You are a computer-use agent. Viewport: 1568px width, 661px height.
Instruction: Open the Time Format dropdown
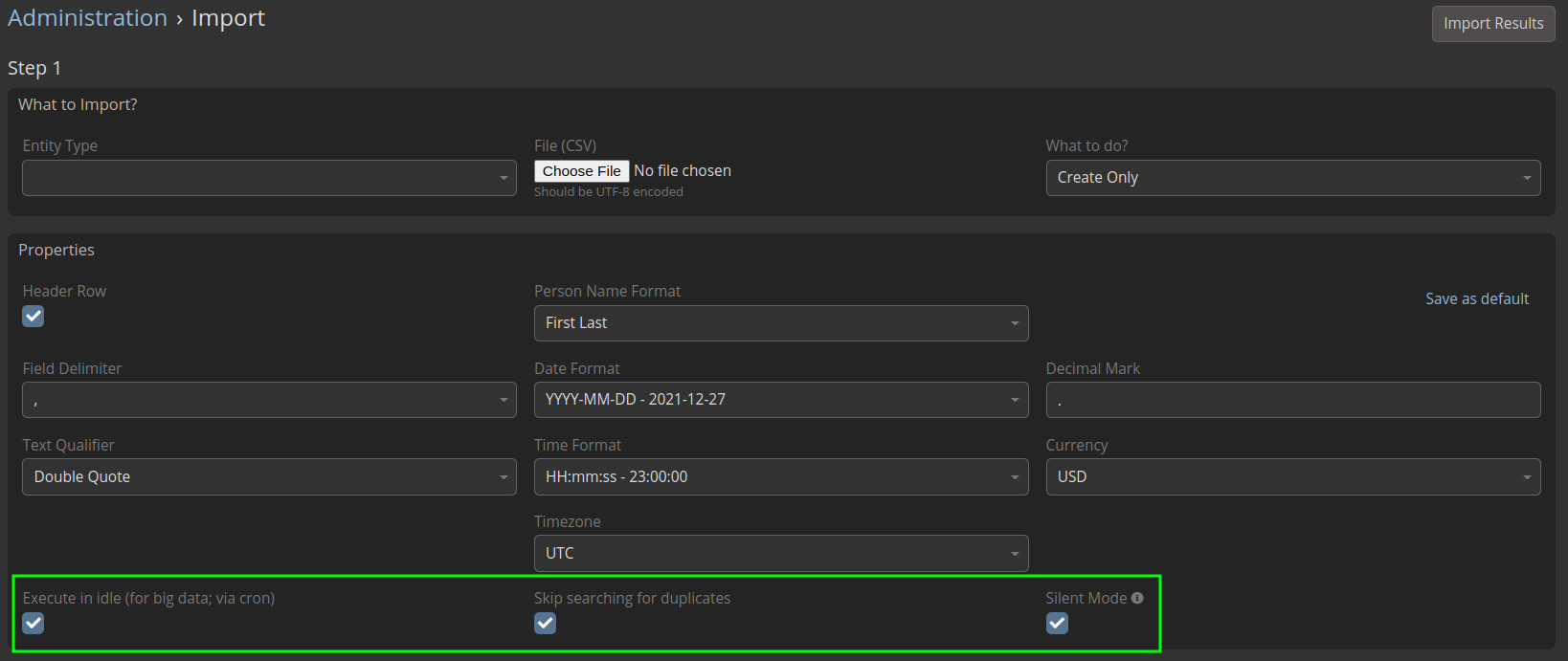click(781, 476)
